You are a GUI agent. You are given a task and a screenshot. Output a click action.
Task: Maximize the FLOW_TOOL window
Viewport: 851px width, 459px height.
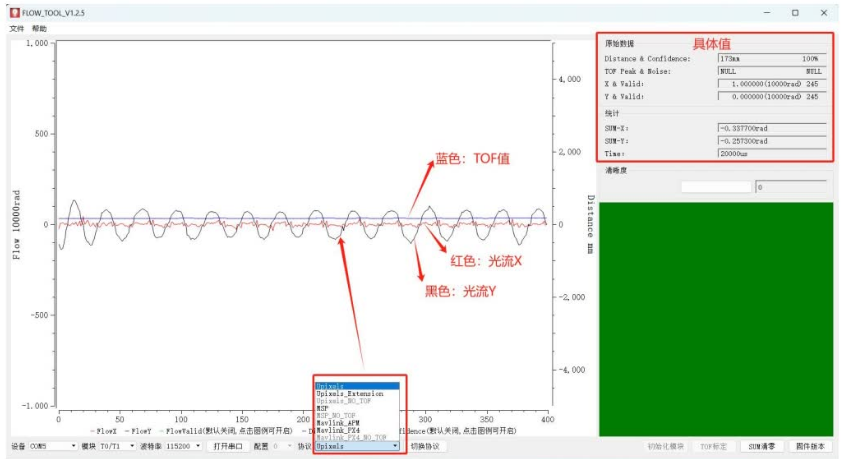coord(795,12)
